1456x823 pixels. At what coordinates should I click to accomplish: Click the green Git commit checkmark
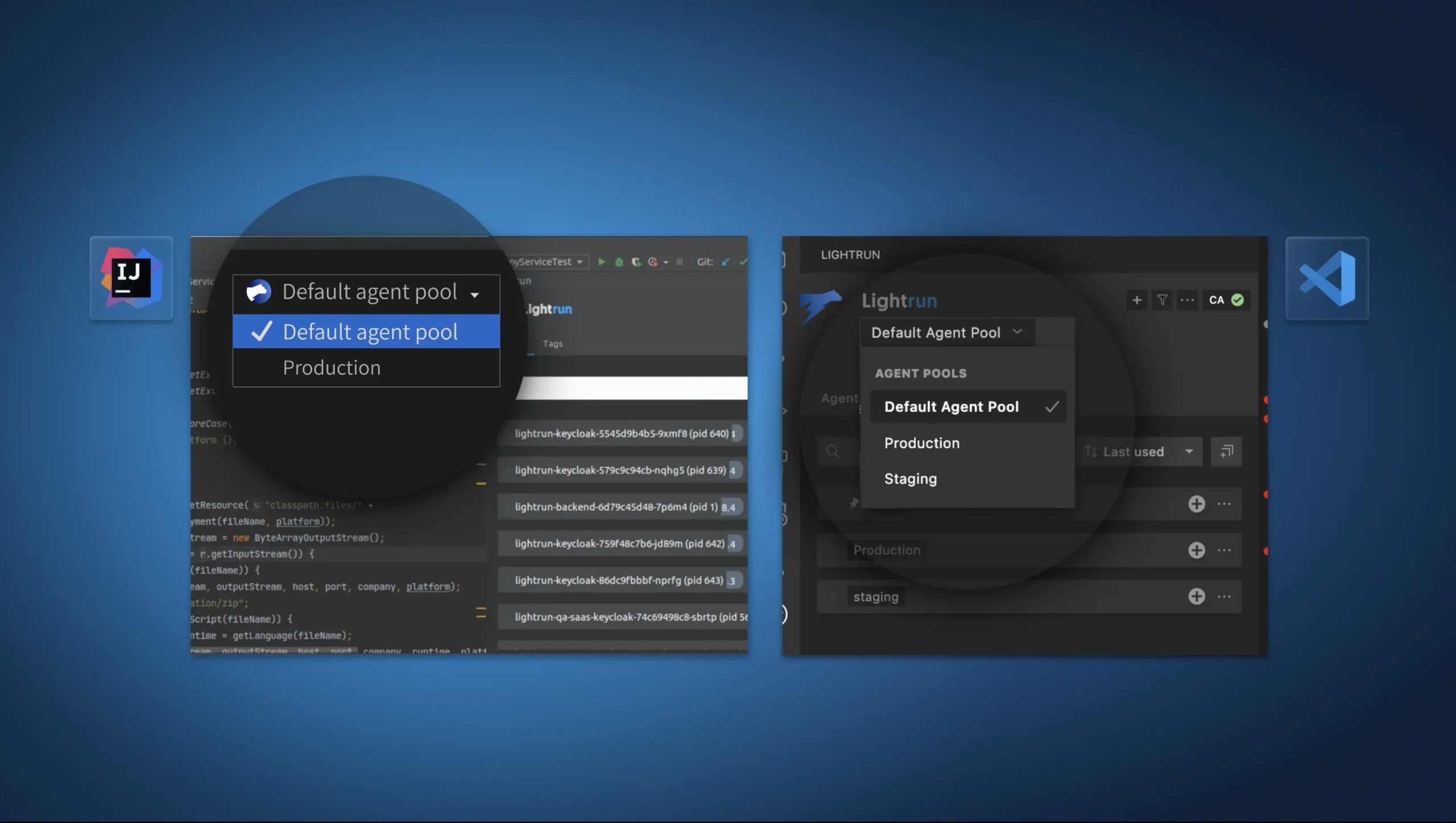click(743, 262)
